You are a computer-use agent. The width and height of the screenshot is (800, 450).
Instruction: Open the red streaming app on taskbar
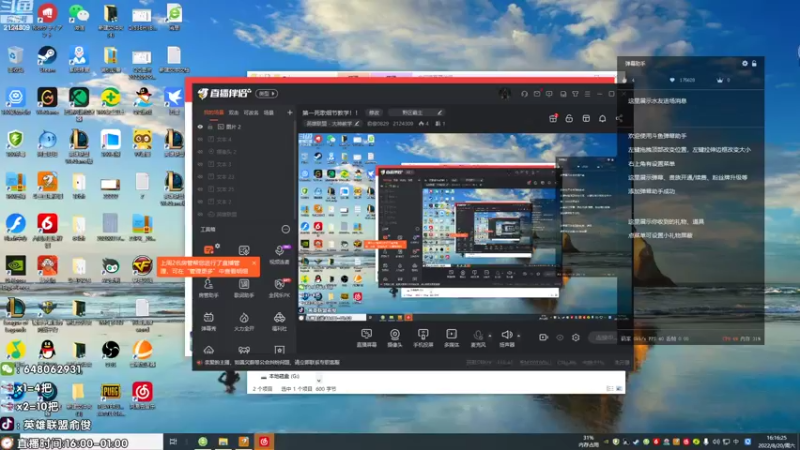264,441
